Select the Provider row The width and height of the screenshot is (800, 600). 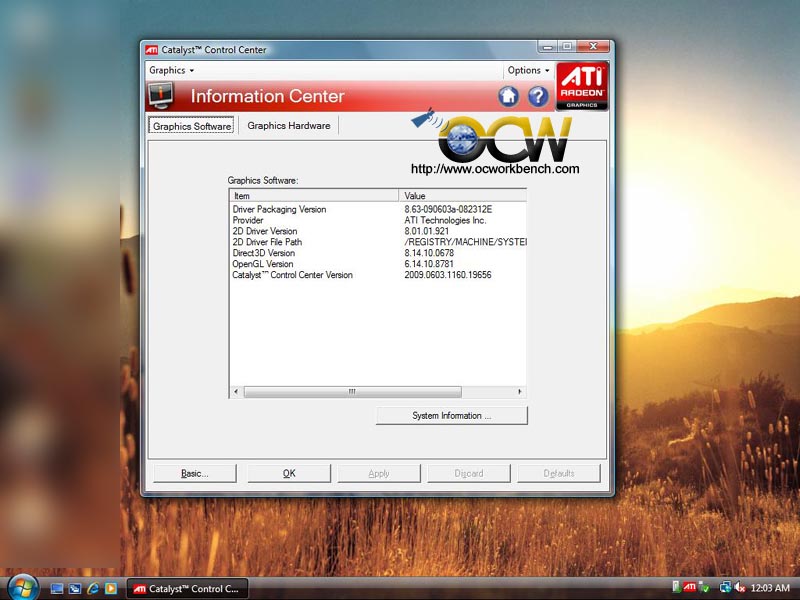point(378,220)
